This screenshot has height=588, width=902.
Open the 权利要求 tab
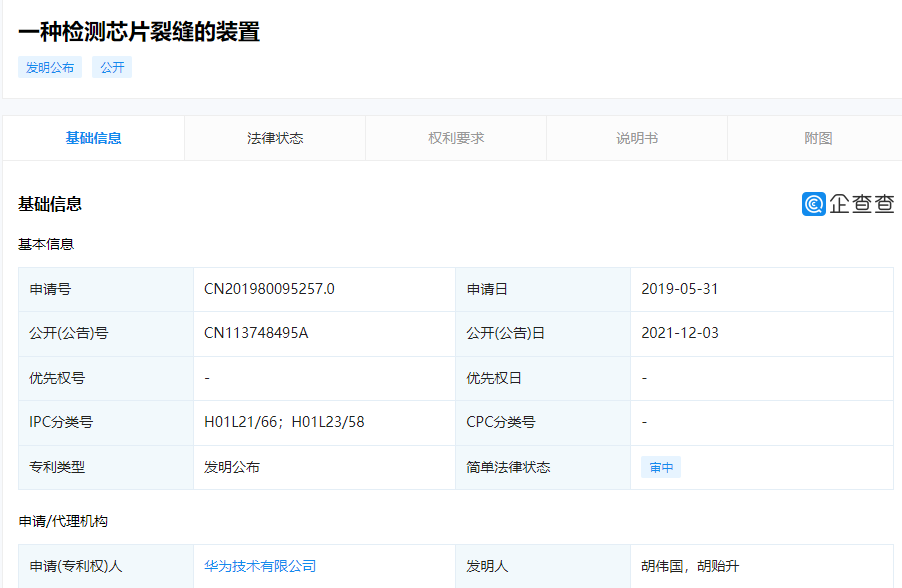[456, 138]
